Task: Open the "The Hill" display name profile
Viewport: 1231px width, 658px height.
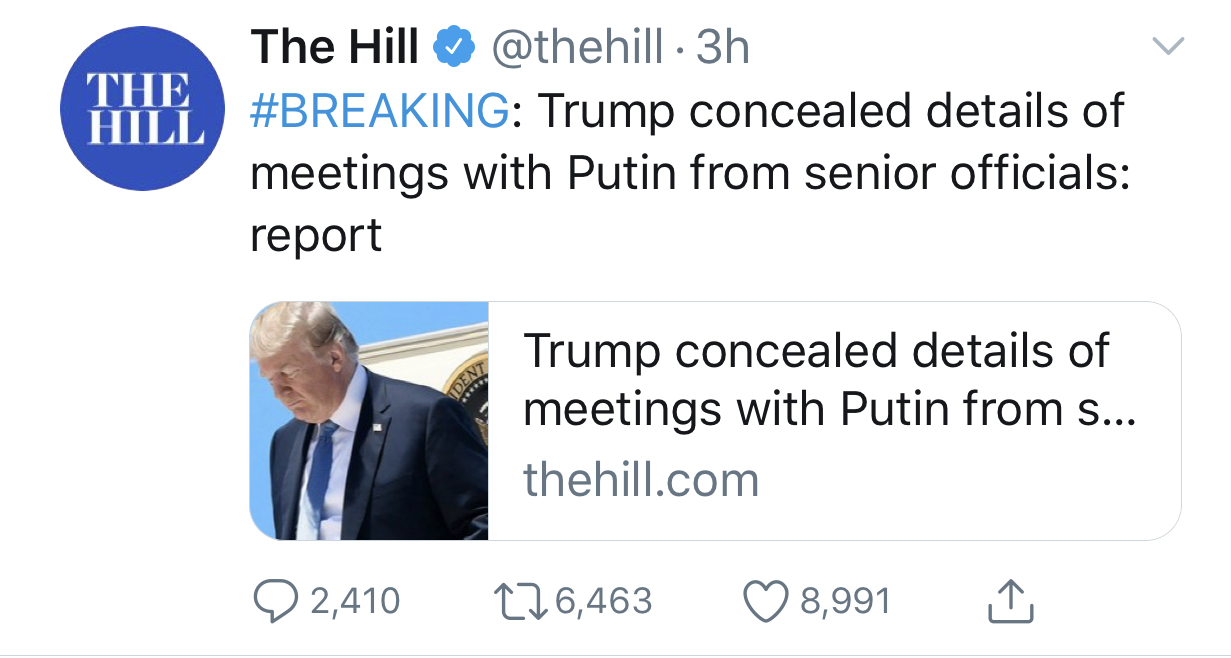Action: (x=334, y=46)
